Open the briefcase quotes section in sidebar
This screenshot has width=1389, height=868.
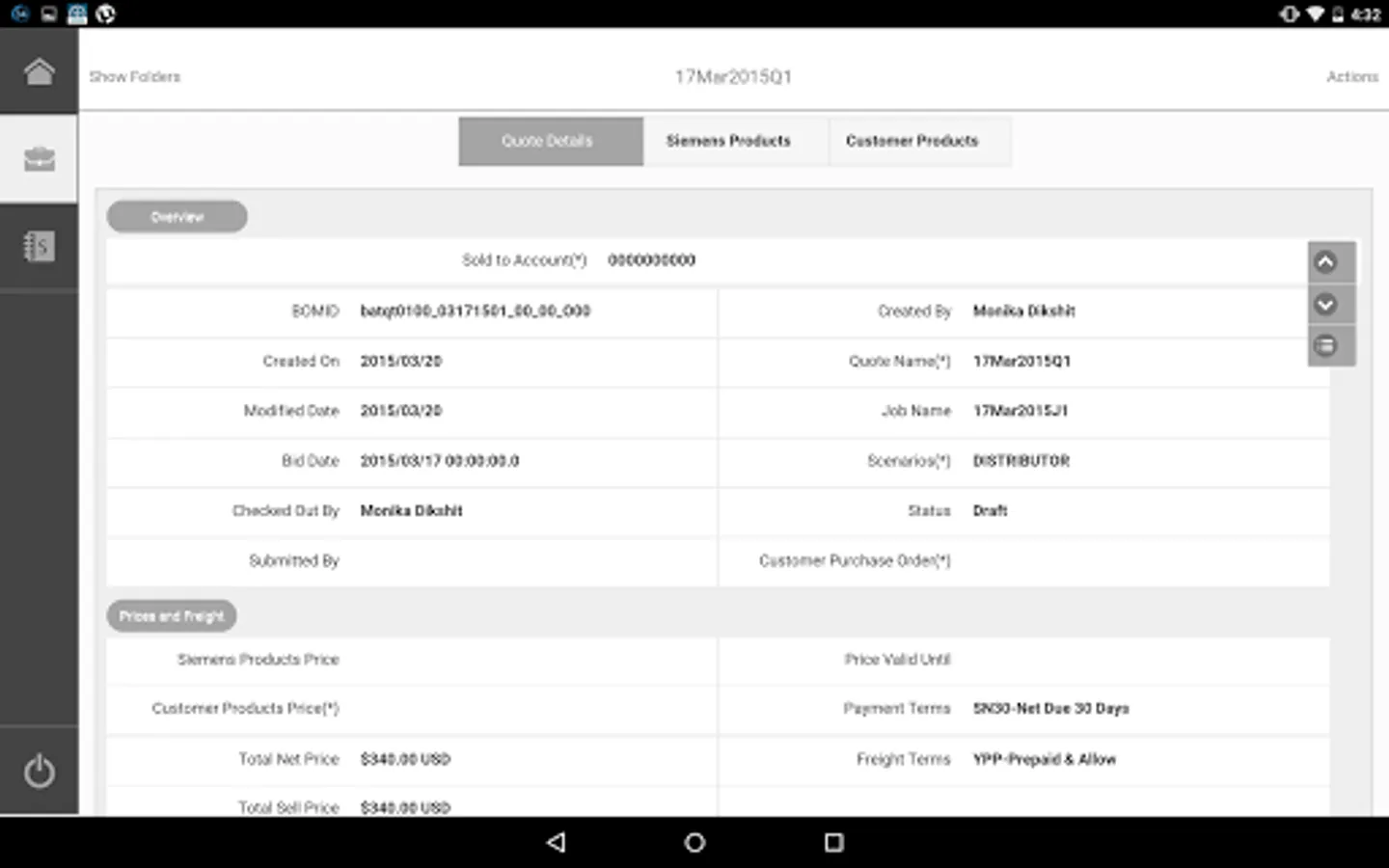click(39, 159)
